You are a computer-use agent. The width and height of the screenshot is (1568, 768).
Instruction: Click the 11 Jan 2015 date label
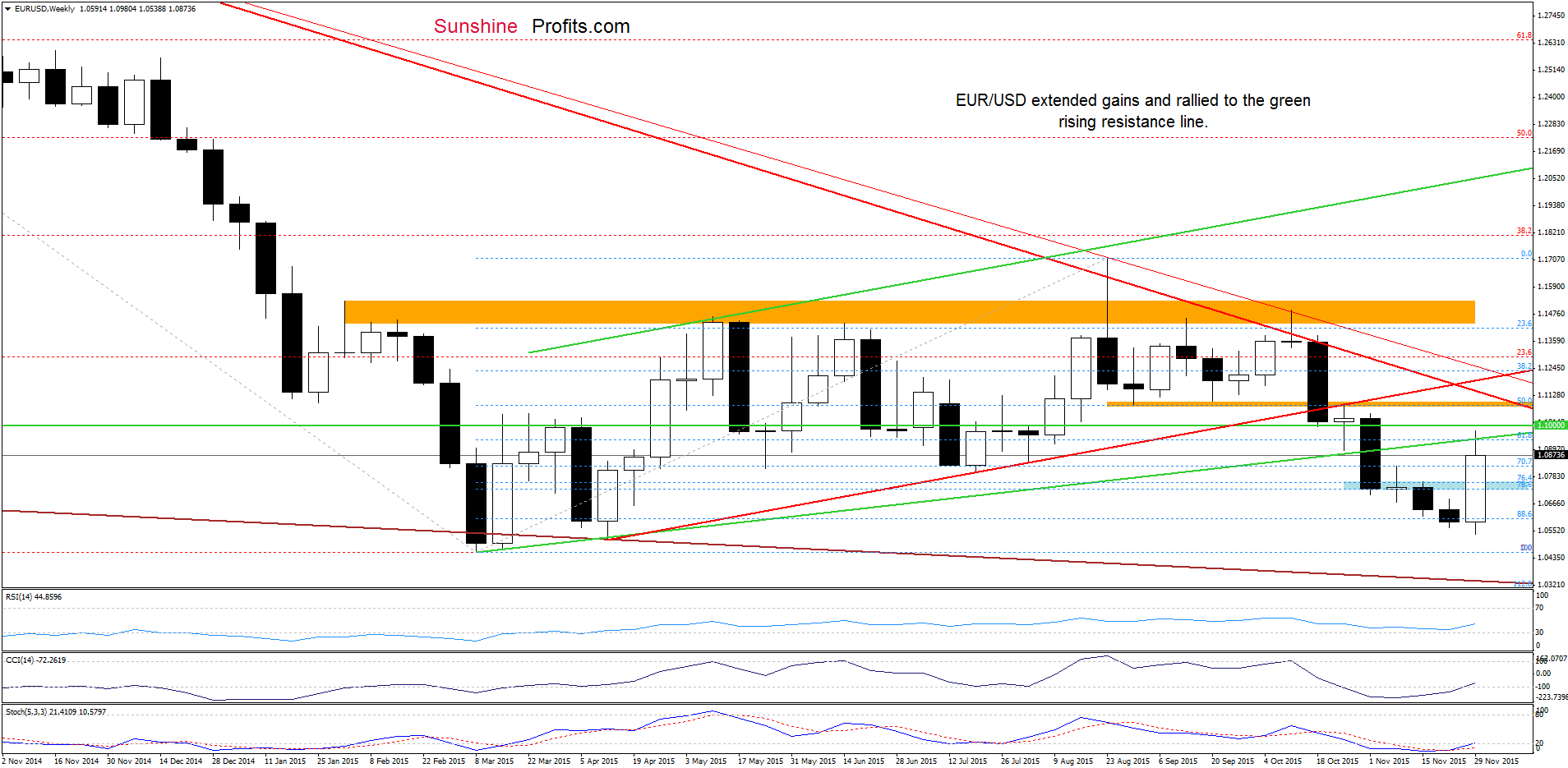tap(285, 761)
